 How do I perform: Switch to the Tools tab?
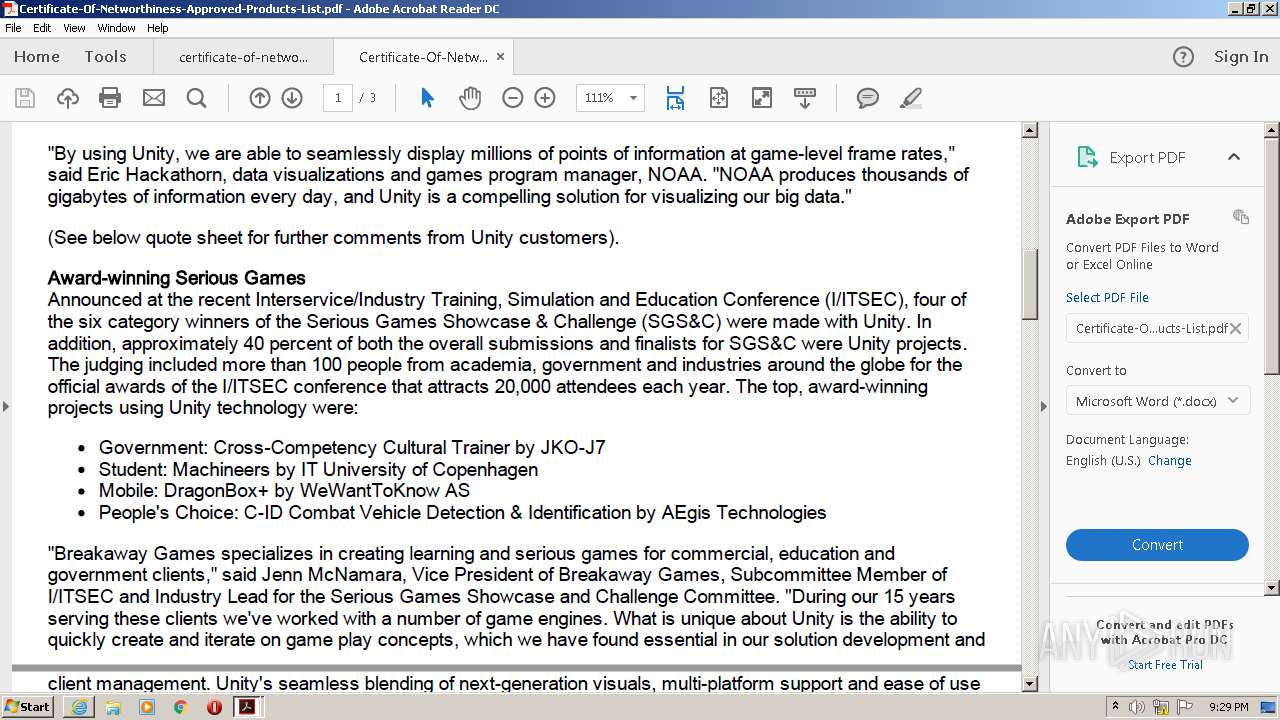105,57
